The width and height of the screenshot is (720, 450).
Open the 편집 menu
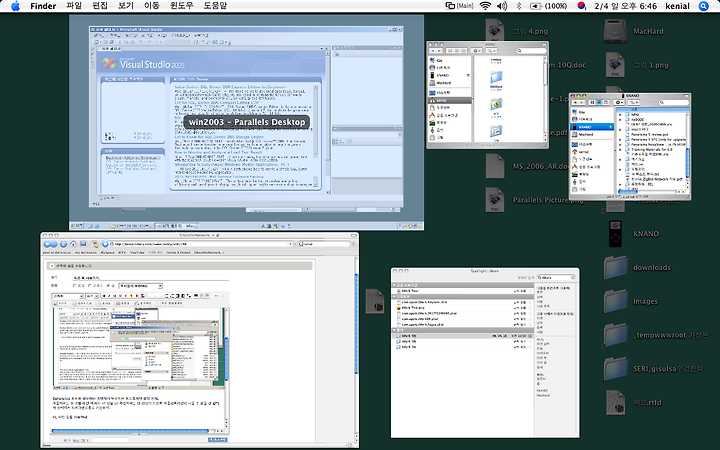click(100, 6)
